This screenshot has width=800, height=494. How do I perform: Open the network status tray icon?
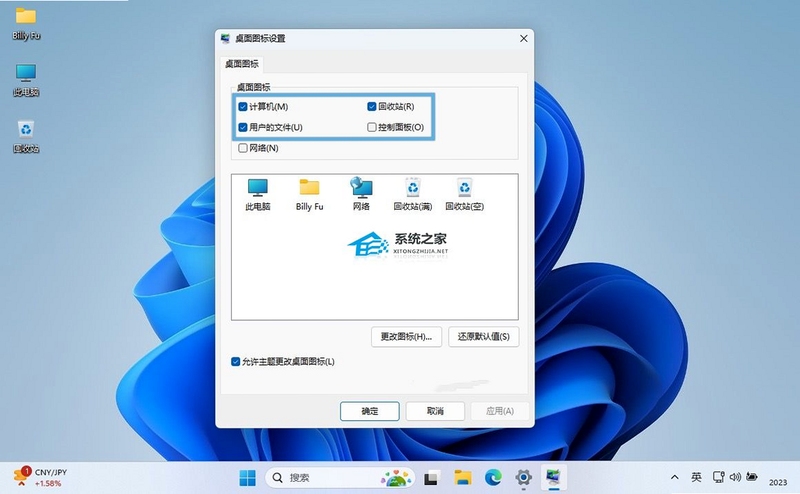point(718,477)
